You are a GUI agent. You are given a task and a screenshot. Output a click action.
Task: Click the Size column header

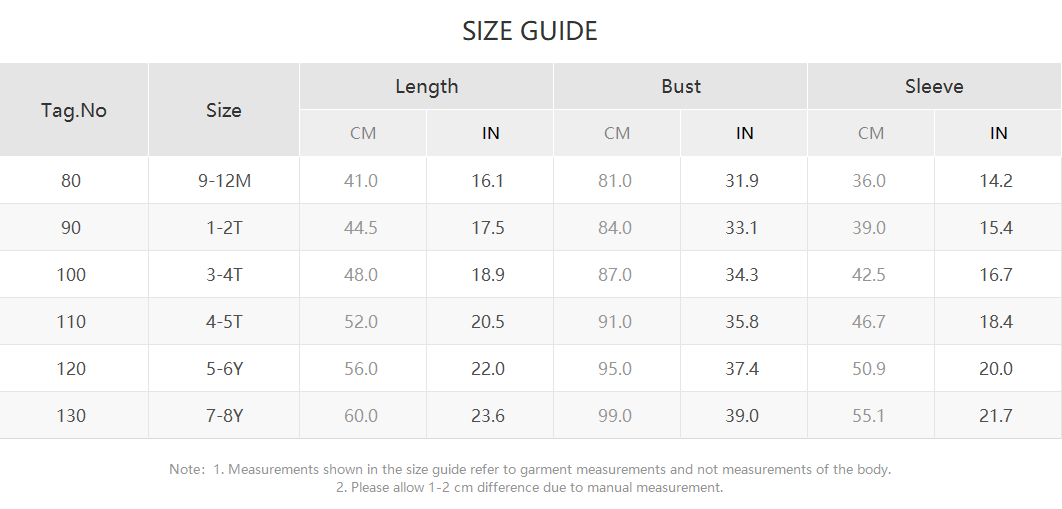[x=224, y=110]
